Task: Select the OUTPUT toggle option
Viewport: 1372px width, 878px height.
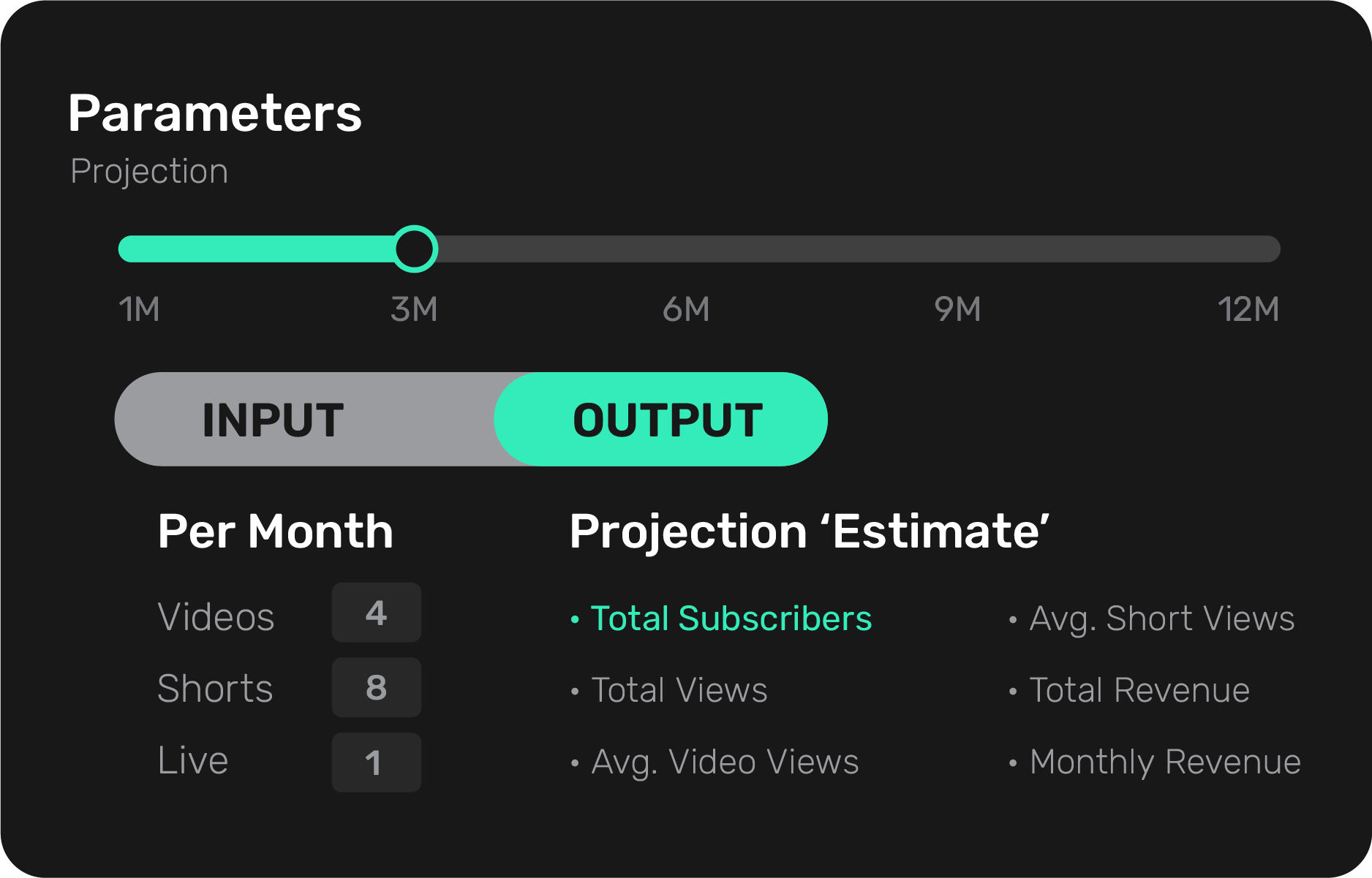Action: 666,420
